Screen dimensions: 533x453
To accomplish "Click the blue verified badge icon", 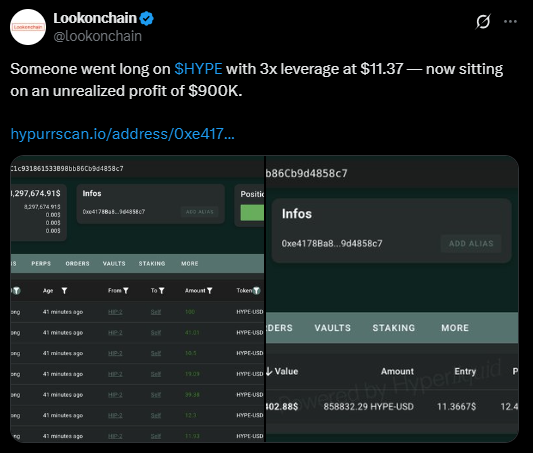I will (147, 18).
